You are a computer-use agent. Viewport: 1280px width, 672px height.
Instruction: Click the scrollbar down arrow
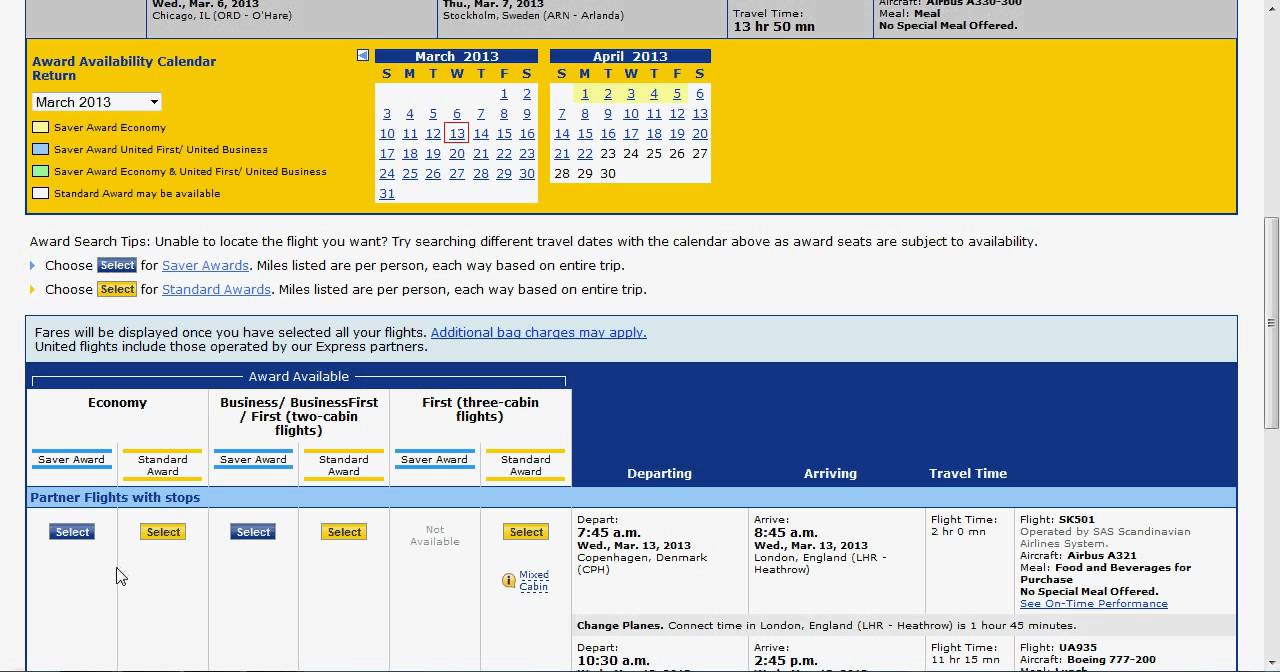(x=1271, y=664)
